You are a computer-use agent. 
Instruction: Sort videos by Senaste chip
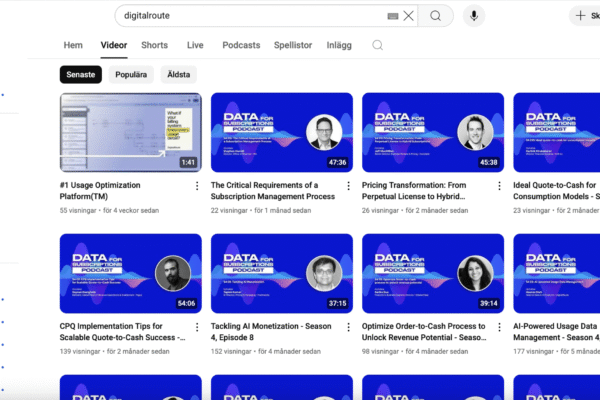(x=81, y=74)
